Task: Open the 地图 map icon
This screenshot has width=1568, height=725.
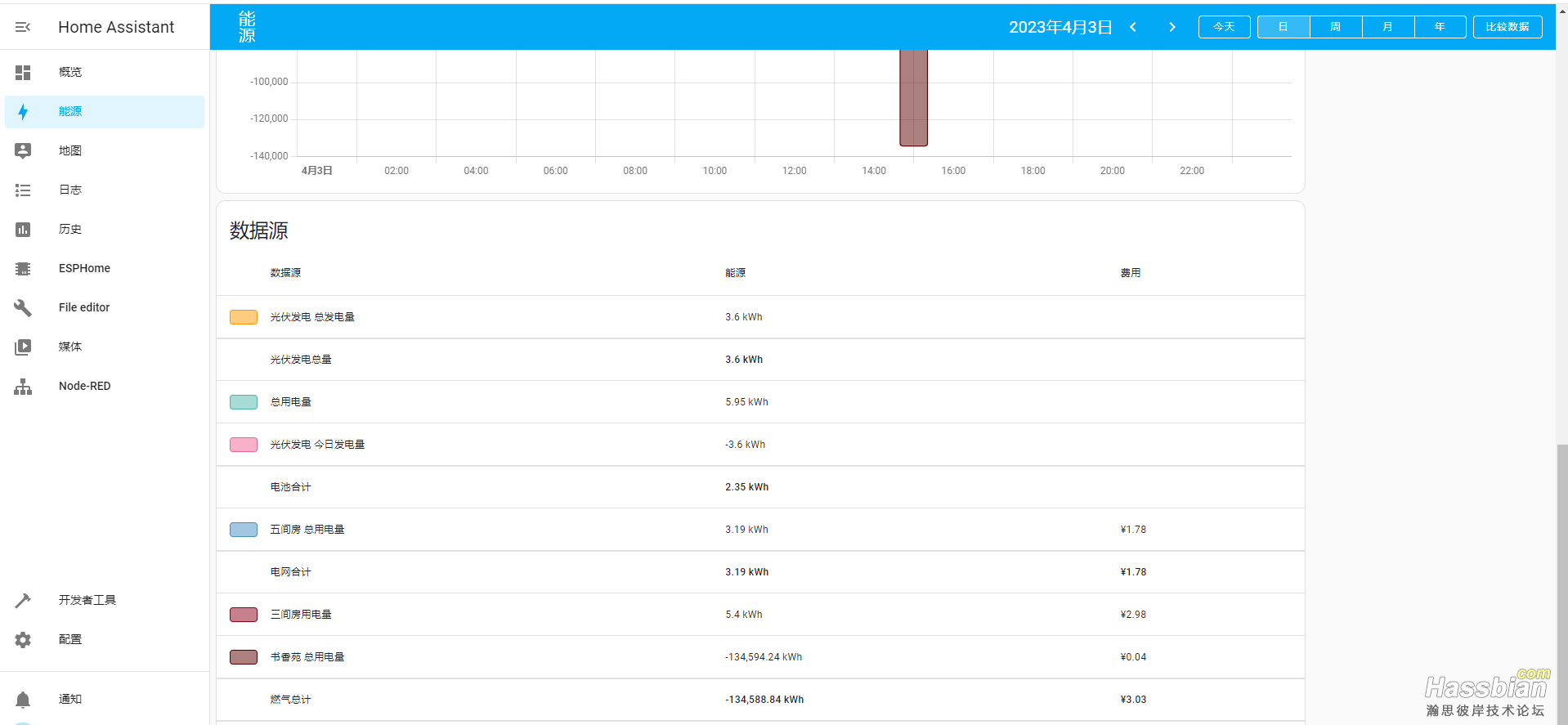Action: click(23, 151)
